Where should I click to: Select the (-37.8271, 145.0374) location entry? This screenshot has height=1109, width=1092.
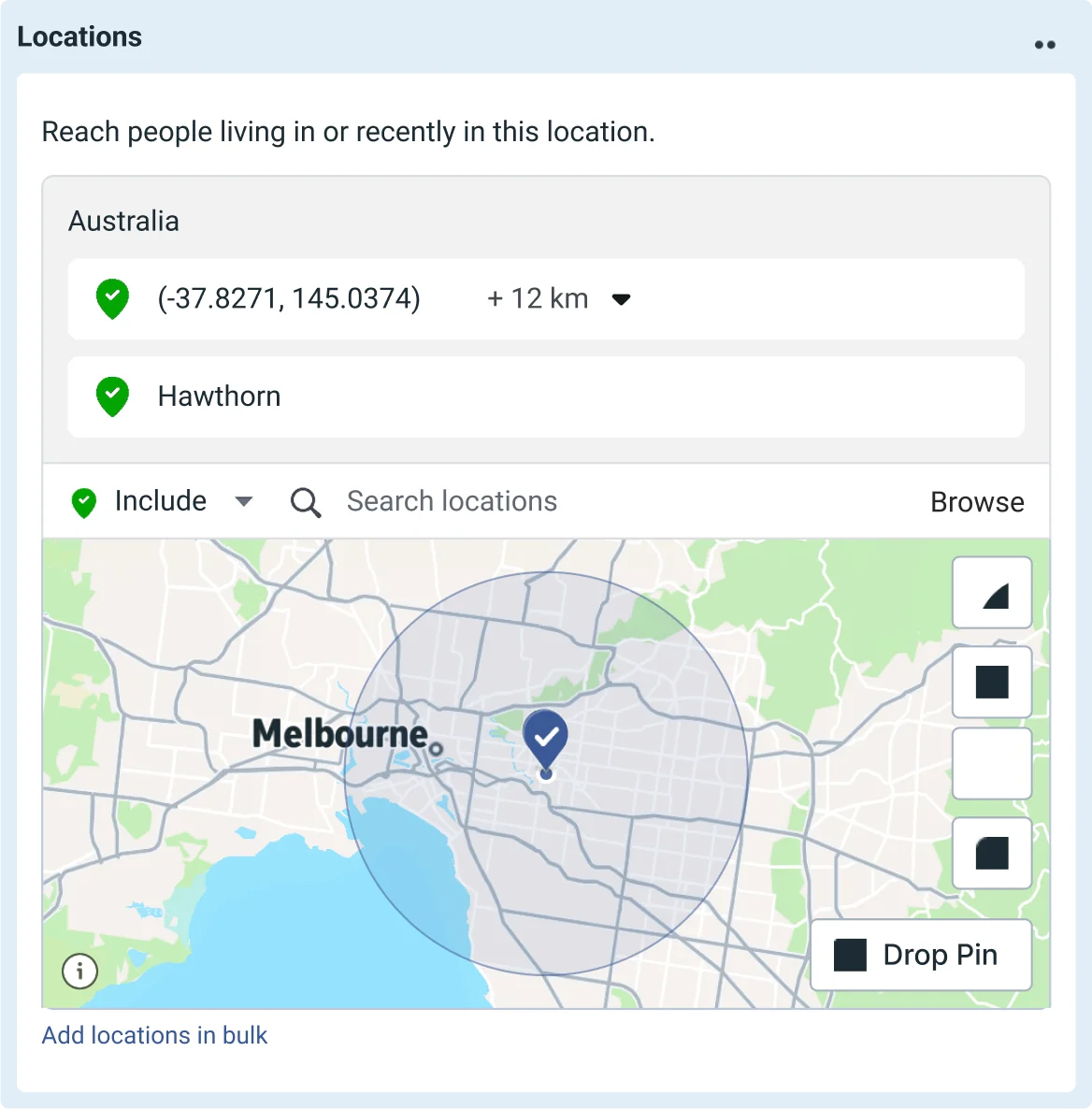(546, 299)
